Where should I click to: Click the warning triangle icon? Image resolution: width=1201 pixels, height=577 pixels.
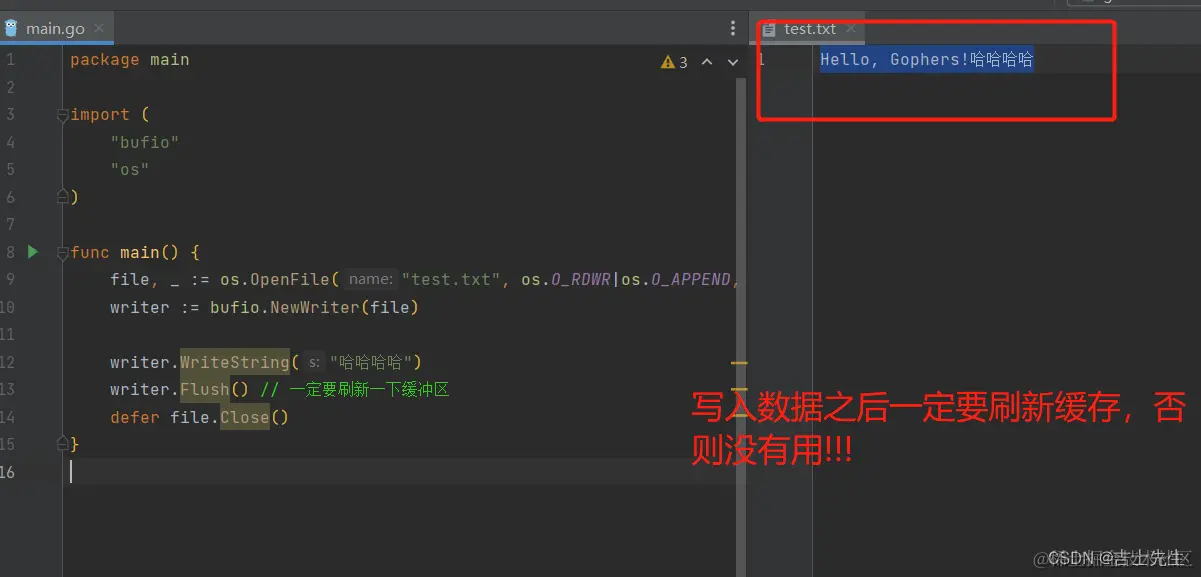(x=667, y=61)
